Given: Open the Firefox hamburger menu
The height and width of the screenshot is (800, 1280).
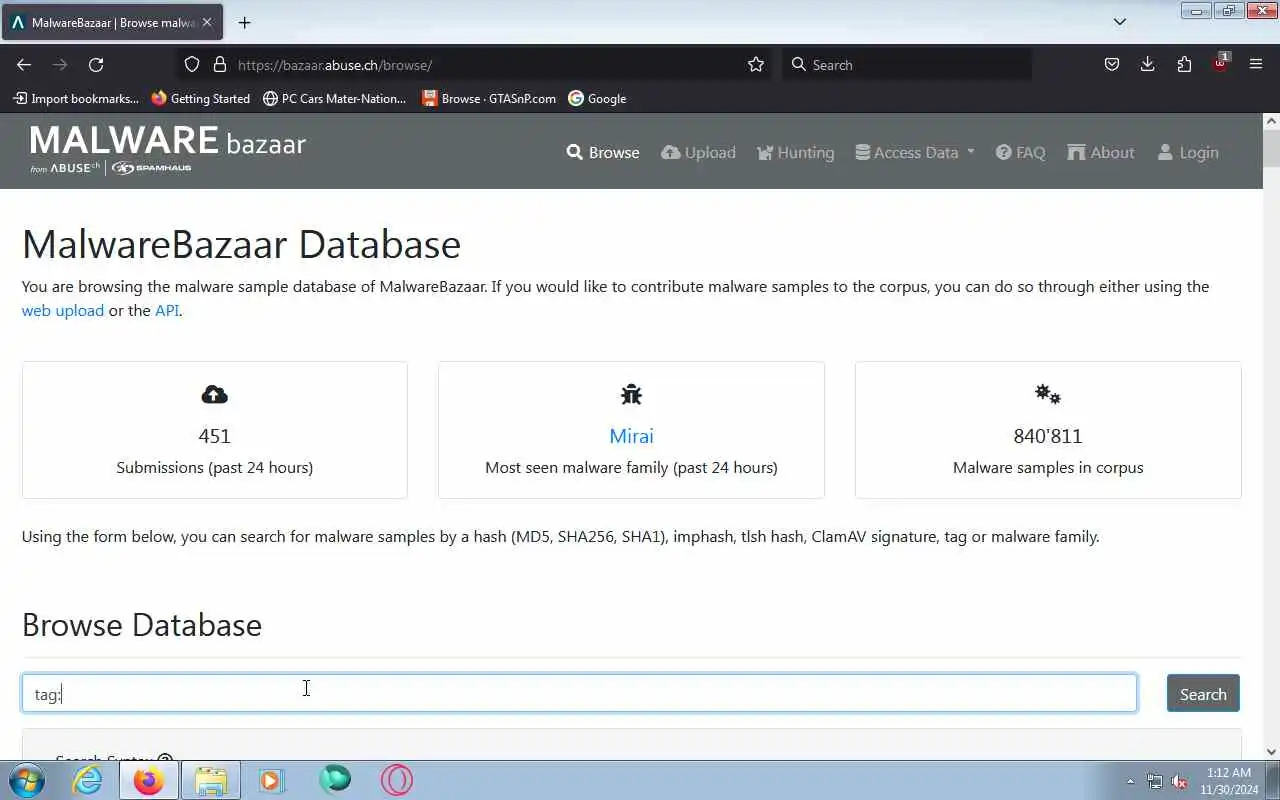Looking at the screenshot, I should 1256,65.
